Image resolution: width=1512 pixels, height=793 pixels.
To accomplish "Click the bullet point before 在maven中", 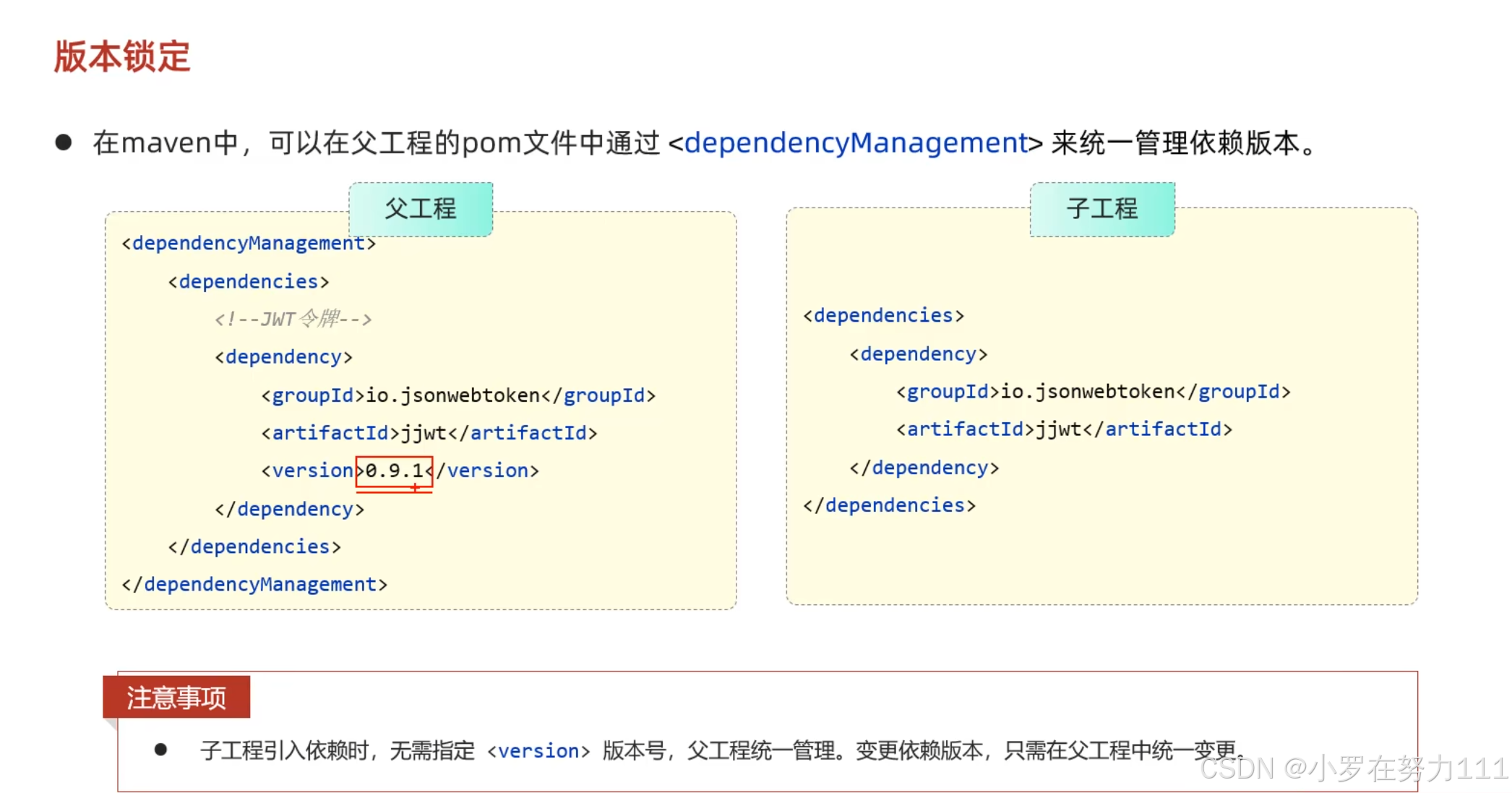I will pyautogui.click(x=64, y=142).
